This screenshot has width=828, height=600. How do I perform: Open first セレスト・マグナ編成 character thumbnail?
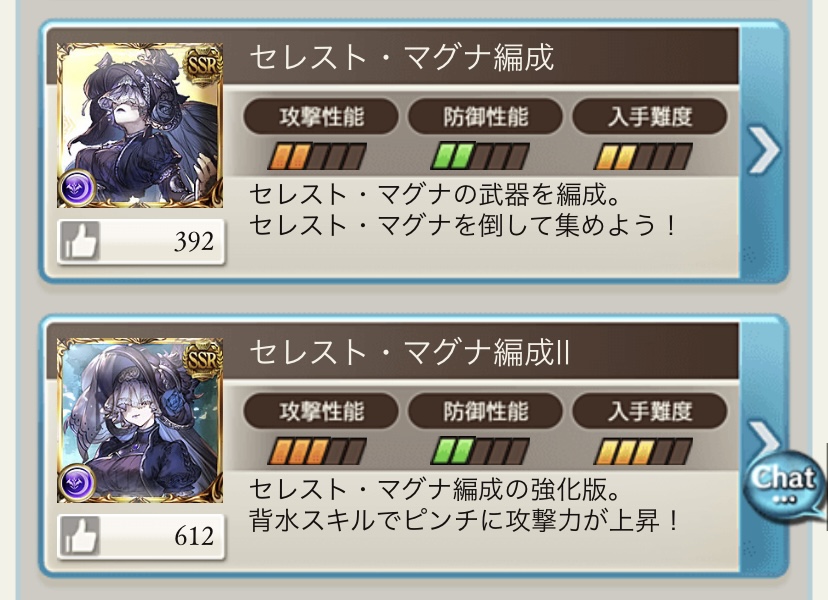pos(140,126)
